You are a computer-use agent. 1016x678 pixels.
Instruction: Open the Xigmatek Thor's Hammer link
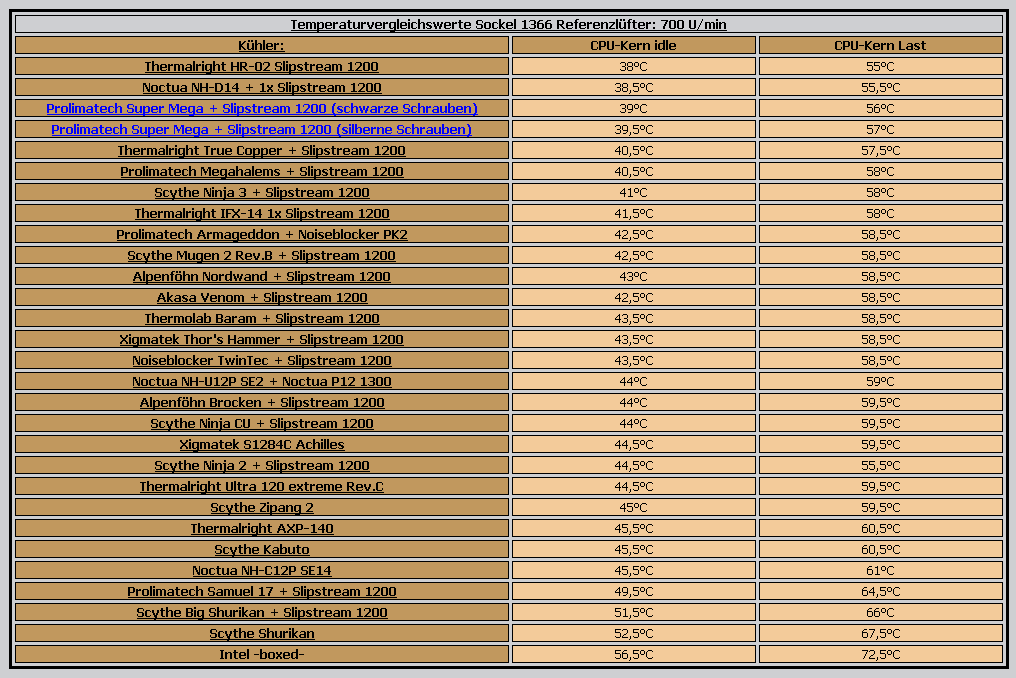coord(261,339)
